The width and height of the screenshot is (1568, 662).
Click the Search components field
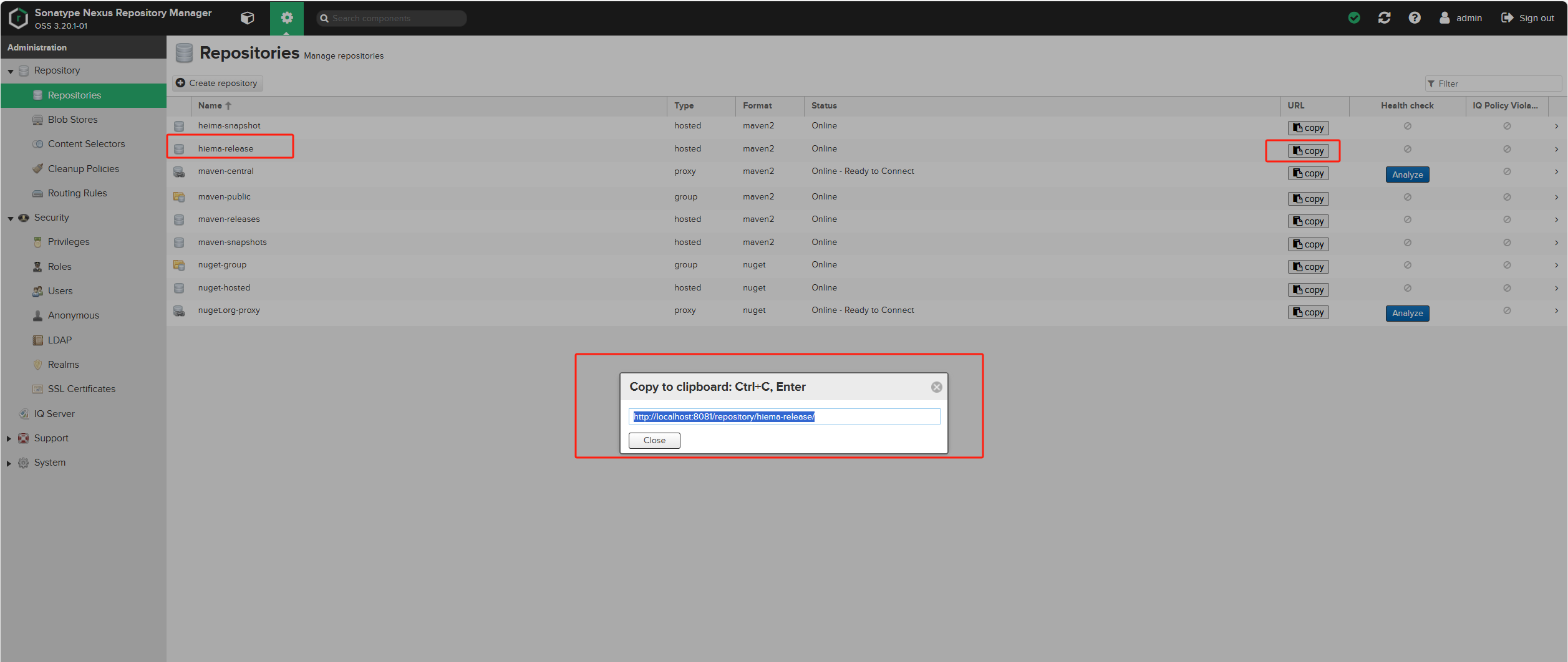pos(392,18)
